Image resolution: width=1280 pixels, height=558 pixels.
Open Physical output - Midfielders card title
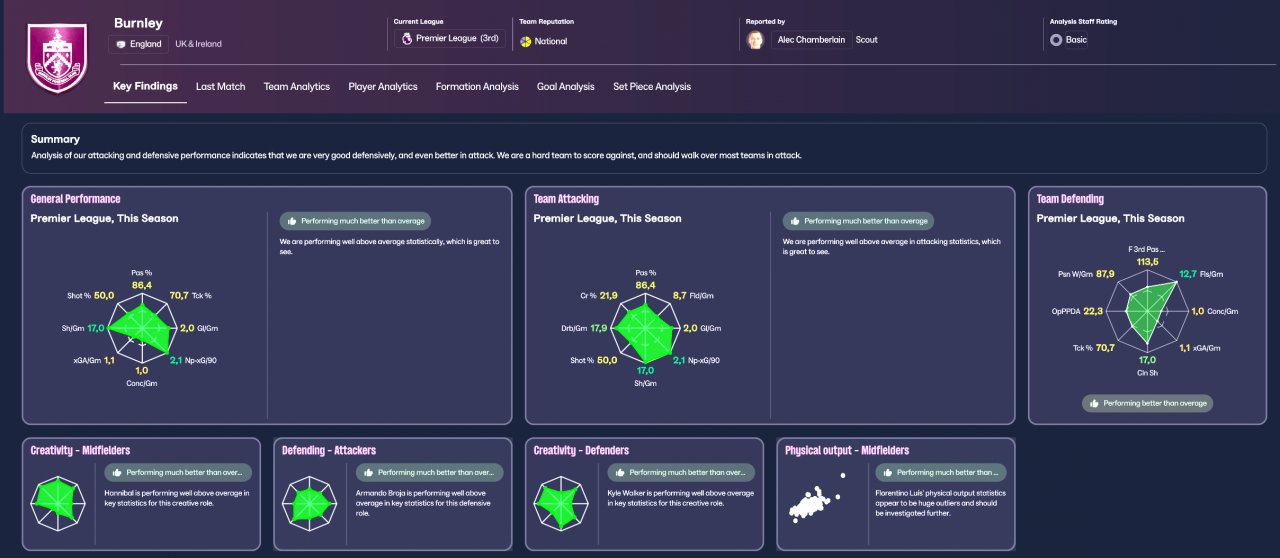pyautogui.click(x=847, y=451)
